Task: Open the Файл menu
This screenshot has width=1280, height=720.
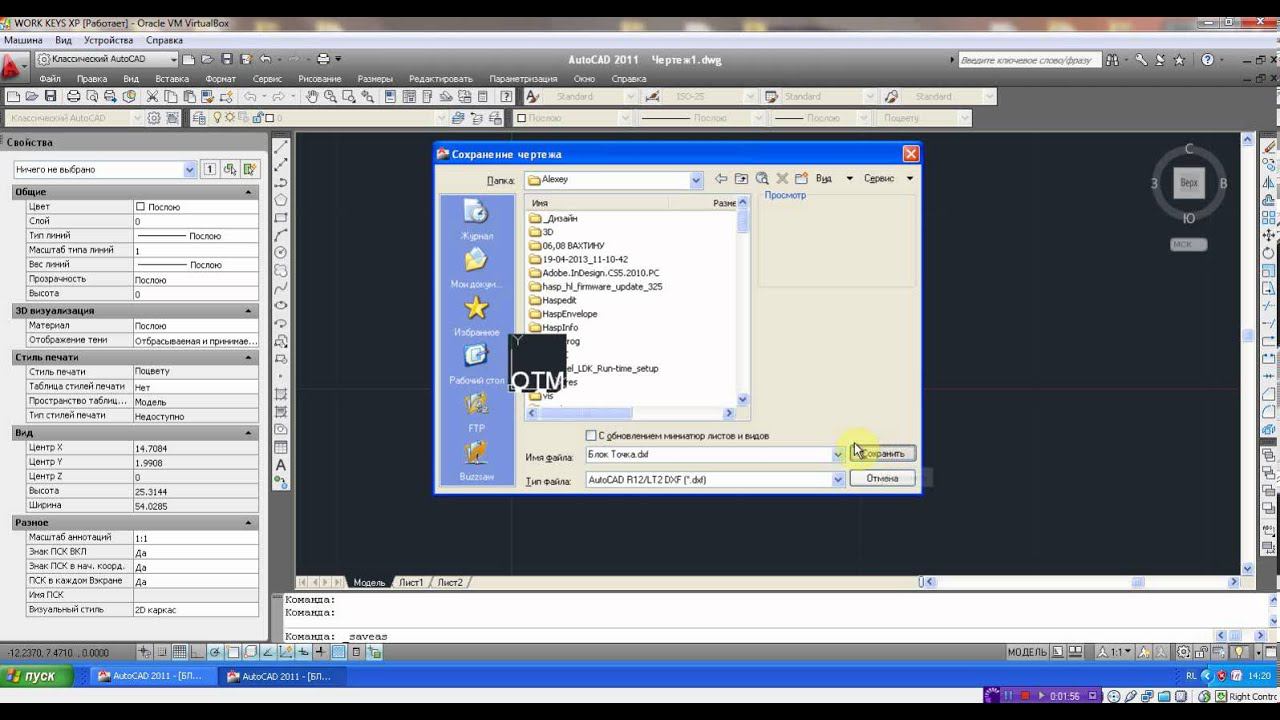Action: (x=50, y=79)
